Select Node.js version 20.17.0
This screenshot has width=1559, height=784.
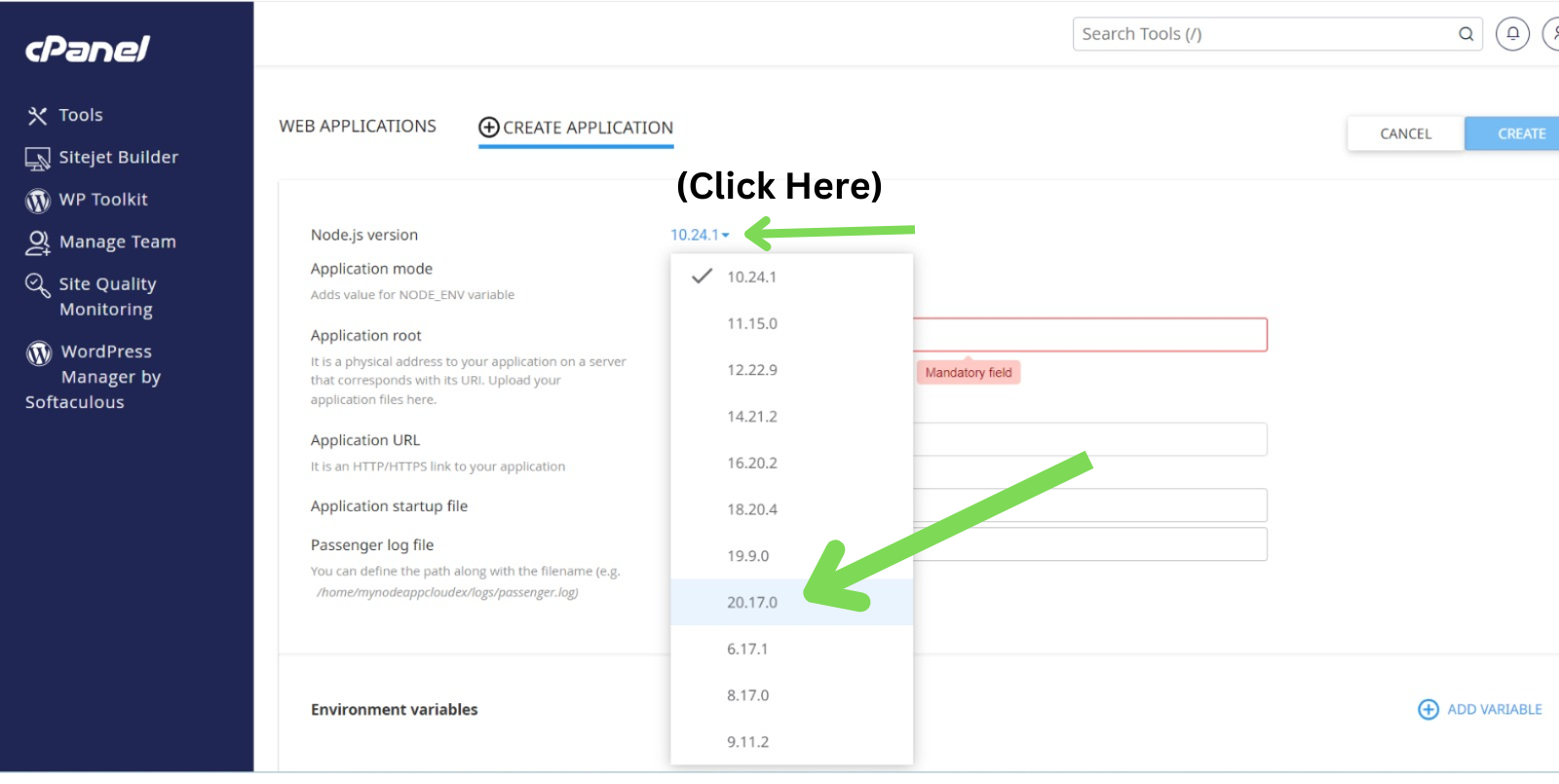pyautogui.click(x=752, y=602)
